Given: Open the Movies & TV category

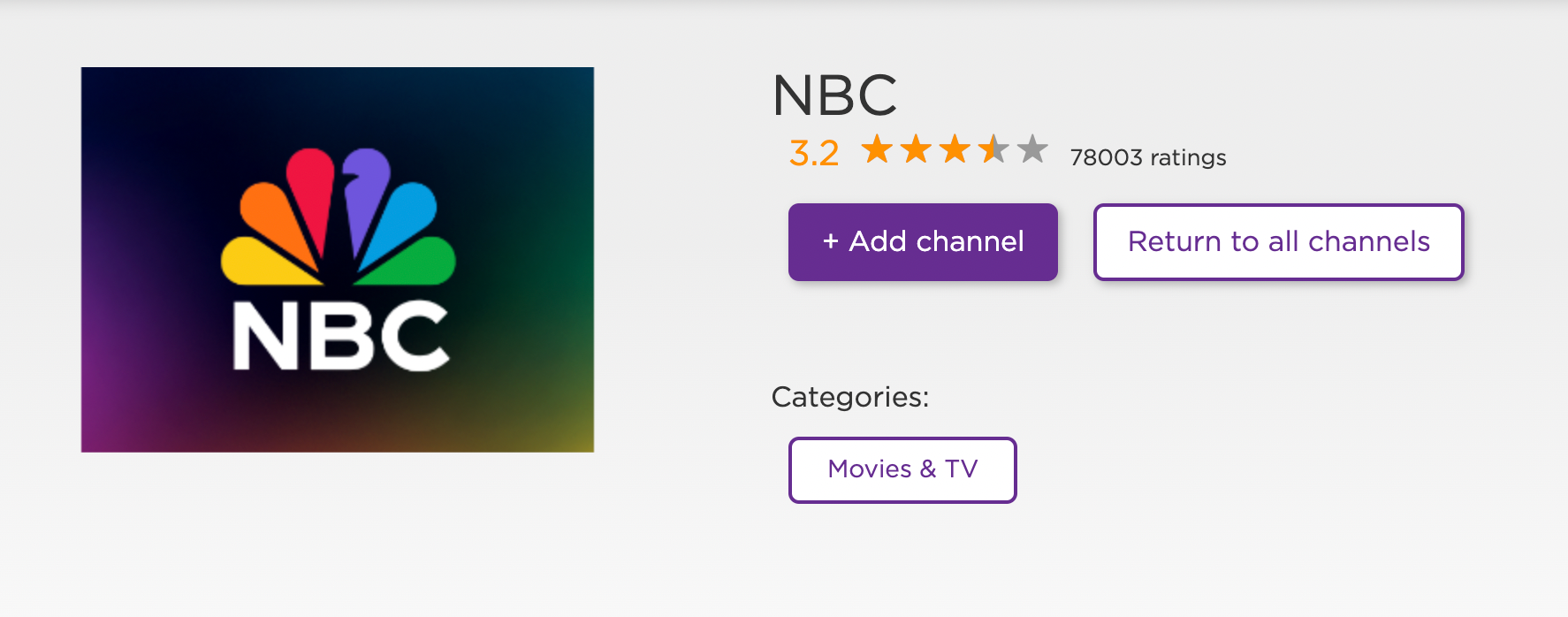Looking at the screenshot, I should [x=902, y=470].
